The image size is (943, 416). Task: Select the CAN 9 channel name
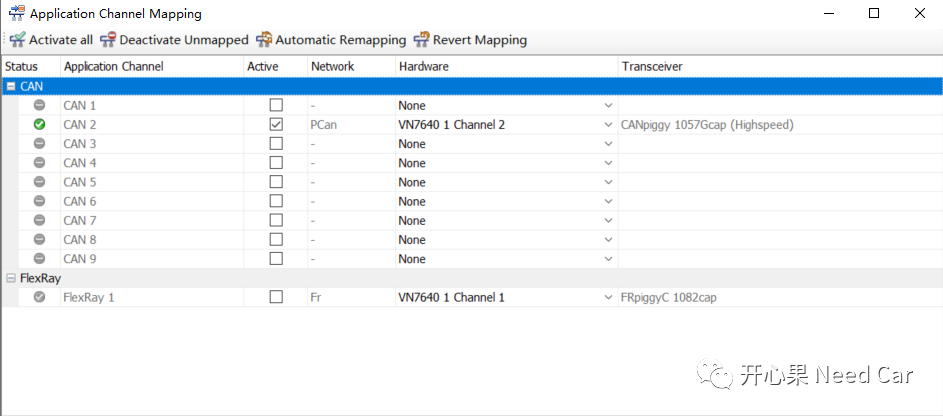pos(80,260)
